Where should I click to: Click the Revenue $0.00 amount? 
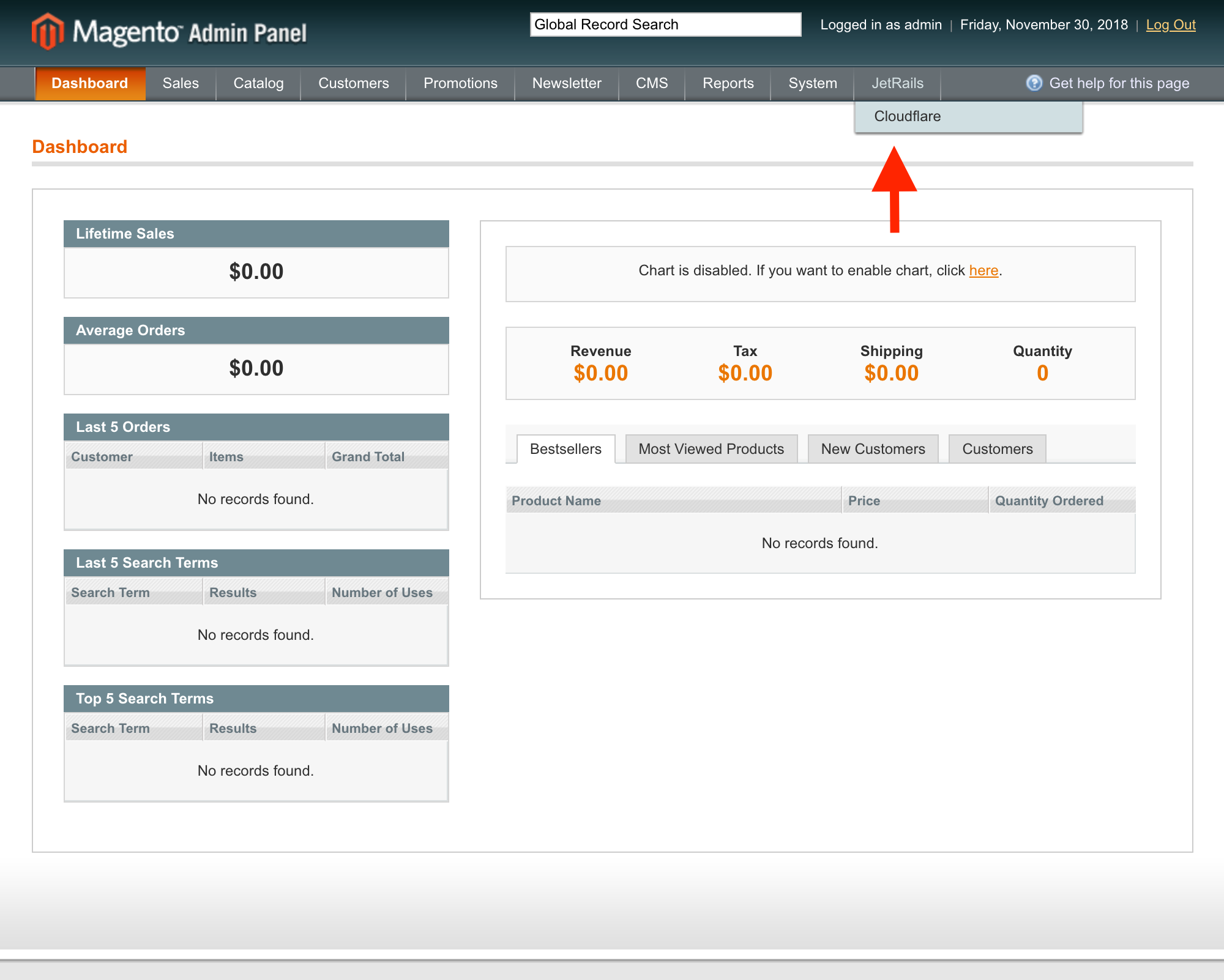pos(600,373)
